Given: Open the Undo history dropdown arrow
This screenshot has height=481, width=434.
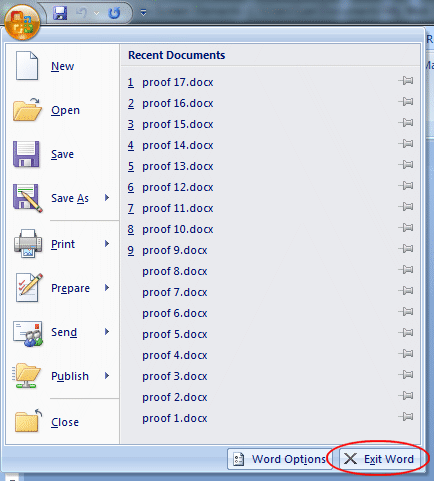Looking at the screenshot, I should pos(96,13).
